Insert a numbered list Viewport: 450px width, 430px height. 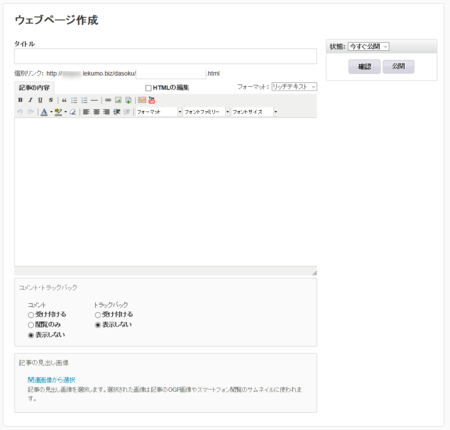(84, 100)
